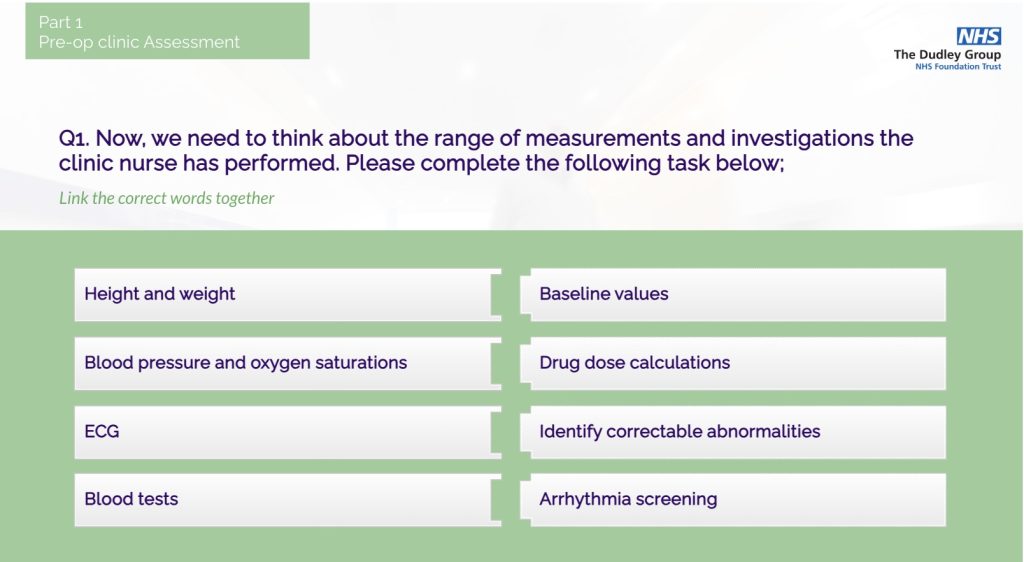The height and width of the screenshot is (562, 1024).
Task: Click the Link the correct words together instruction
Action: pyautogui.click(x=167, y=198)
